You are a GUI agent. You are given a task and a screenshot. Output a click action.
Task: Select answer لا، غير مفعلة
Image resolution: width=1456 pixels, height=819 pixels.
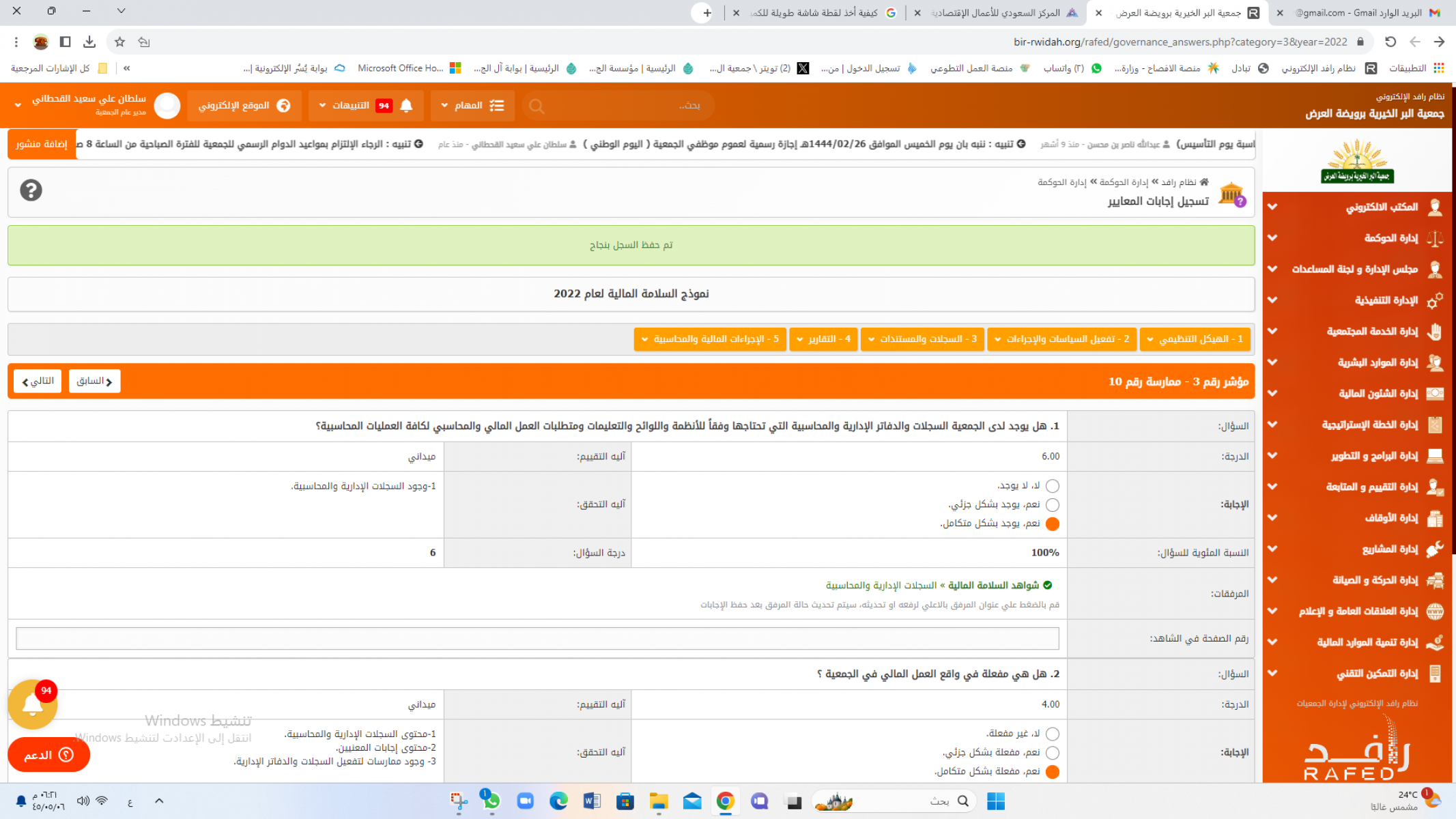[x=1052, y=734]
